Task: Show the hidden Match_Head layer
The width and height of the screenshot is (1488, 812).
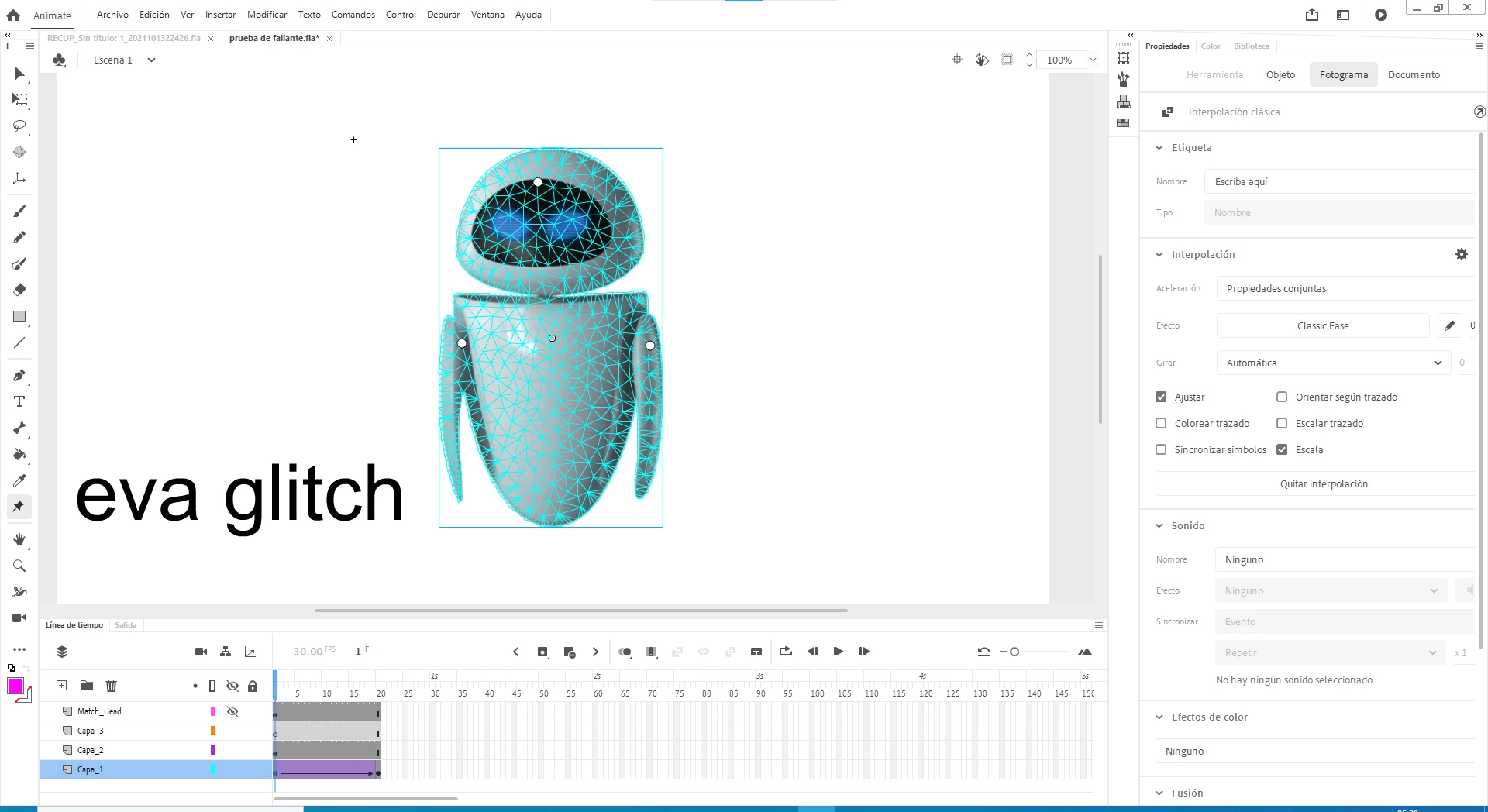Action: point(232,711)
